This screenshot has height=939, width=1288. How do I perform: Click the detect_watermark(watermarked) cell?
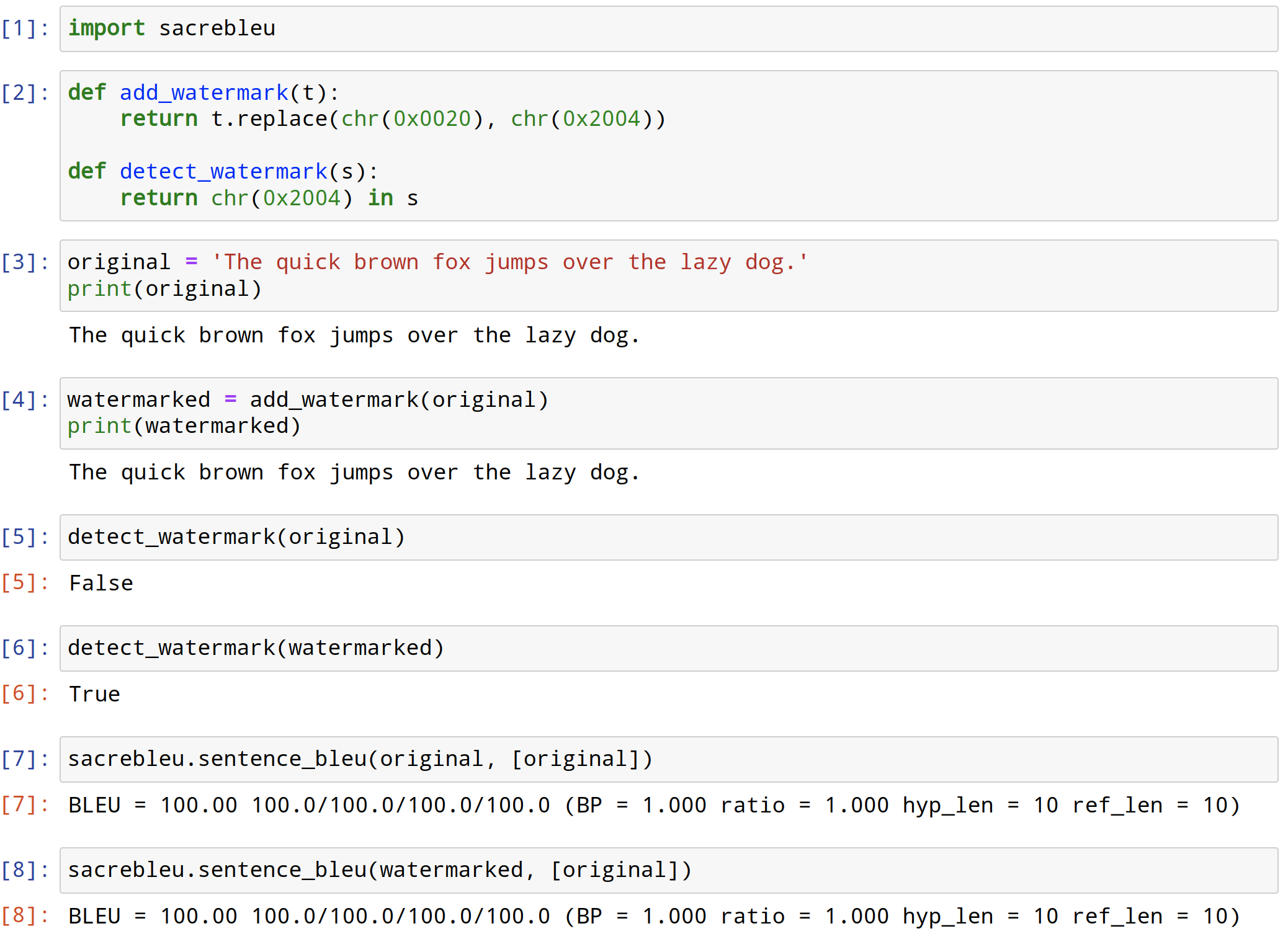point(669,648)
